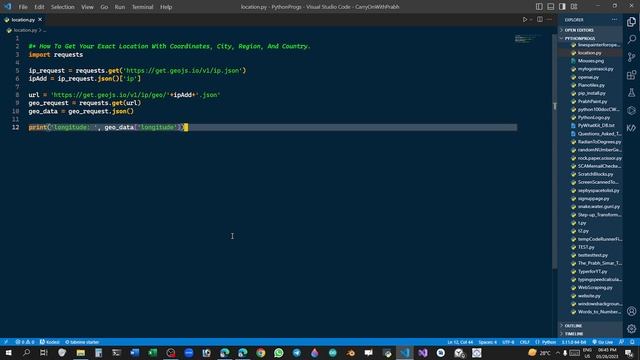Image resolution: width=640 pixels, height=360 pixels.
Task: Open the Source Control view
Action: pos(631,57)
